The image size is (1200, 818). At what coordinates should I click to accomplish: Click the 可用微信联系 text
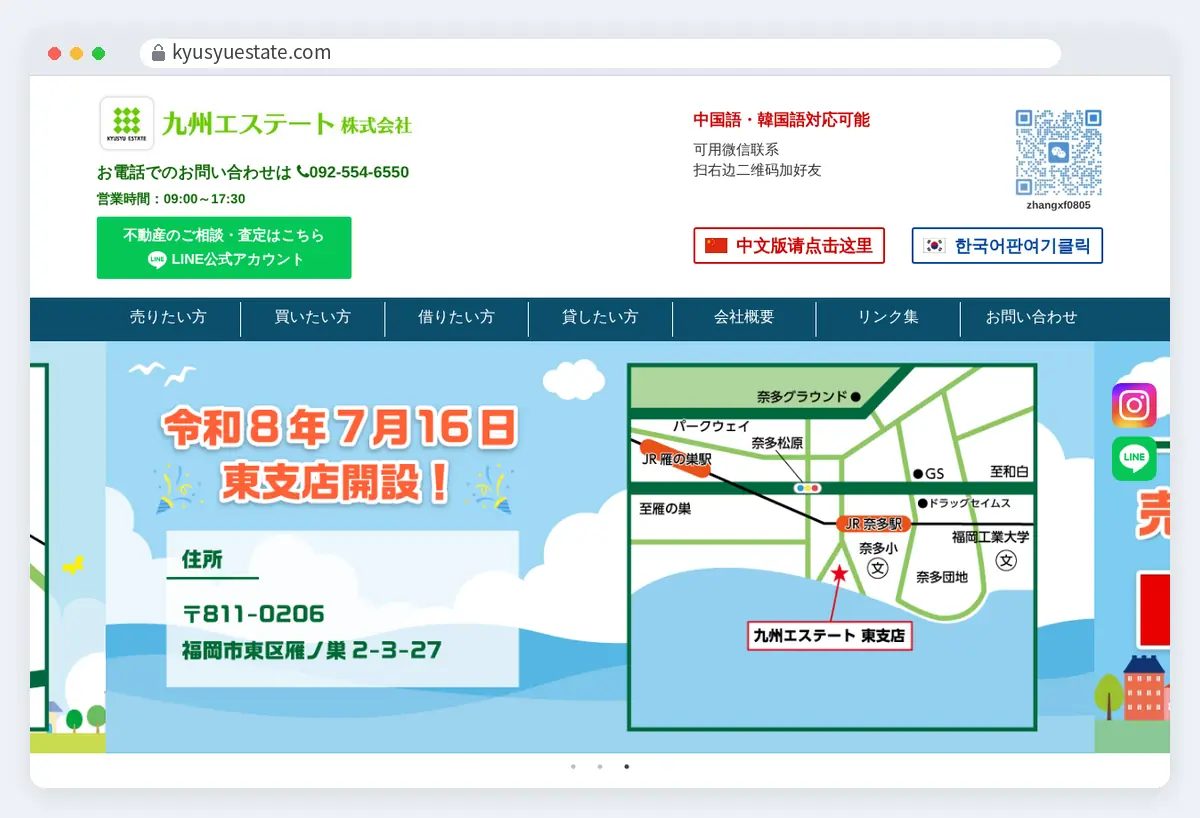coord(736,150)
